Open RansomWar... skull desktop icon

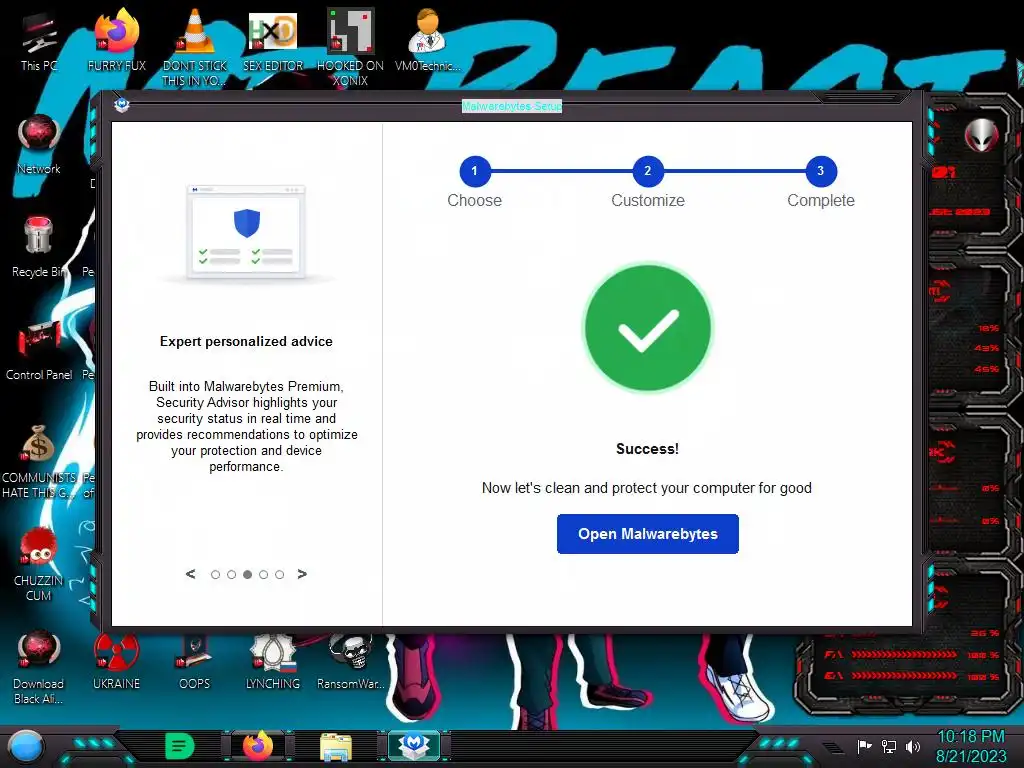[351, 661]
